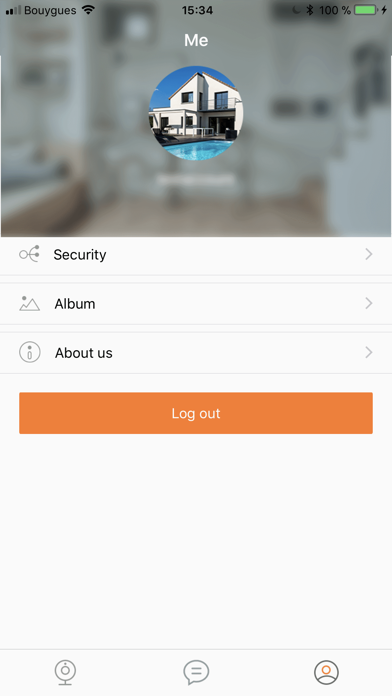Viewport: 392px width, 696px height.
Task: Click the orange Log out button
Action: coord(196,413)
